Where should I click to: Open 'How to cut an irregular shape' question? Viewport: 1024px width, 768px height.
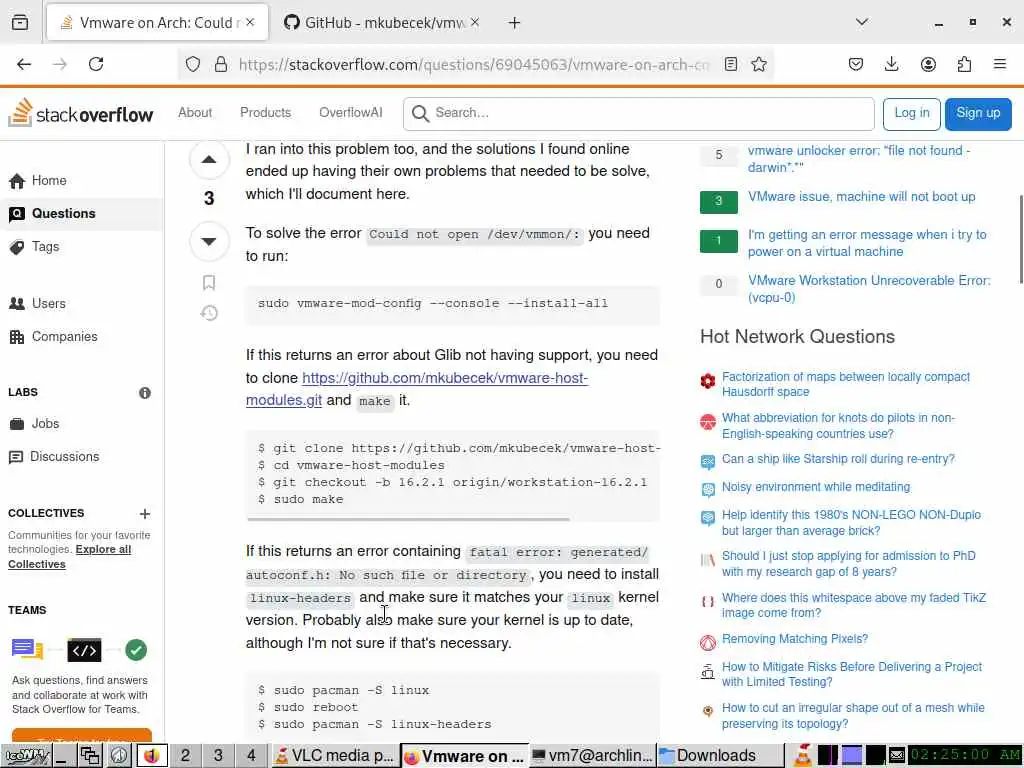click(853, 716)
